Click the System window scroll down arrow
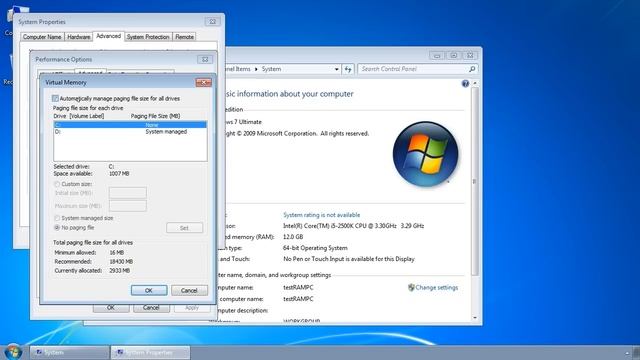The image size is (640, 360). (475, 318)
